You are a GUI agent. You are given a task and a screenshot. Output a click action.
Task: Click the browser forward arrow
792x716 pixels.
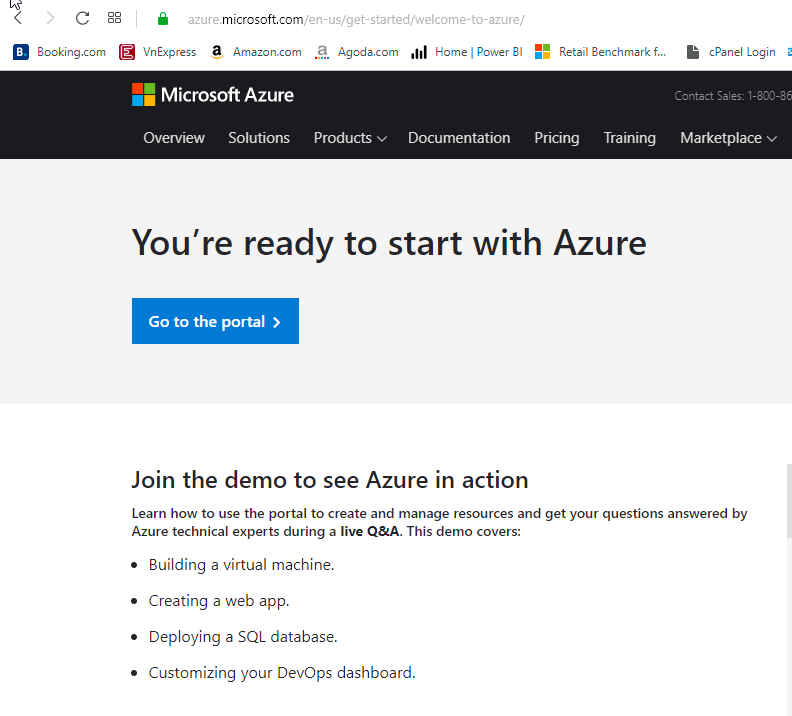(x=50, y=19)
